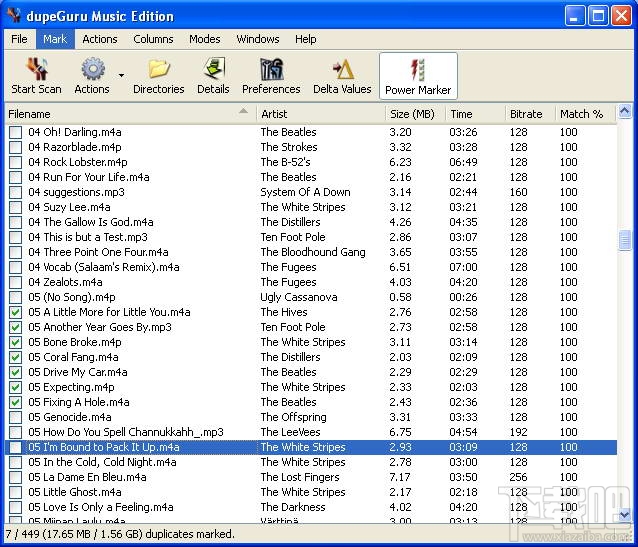Check the box for 04 Oh! Darling.m4a
This screenshot has height=547, width=638.
click(15, 132)
